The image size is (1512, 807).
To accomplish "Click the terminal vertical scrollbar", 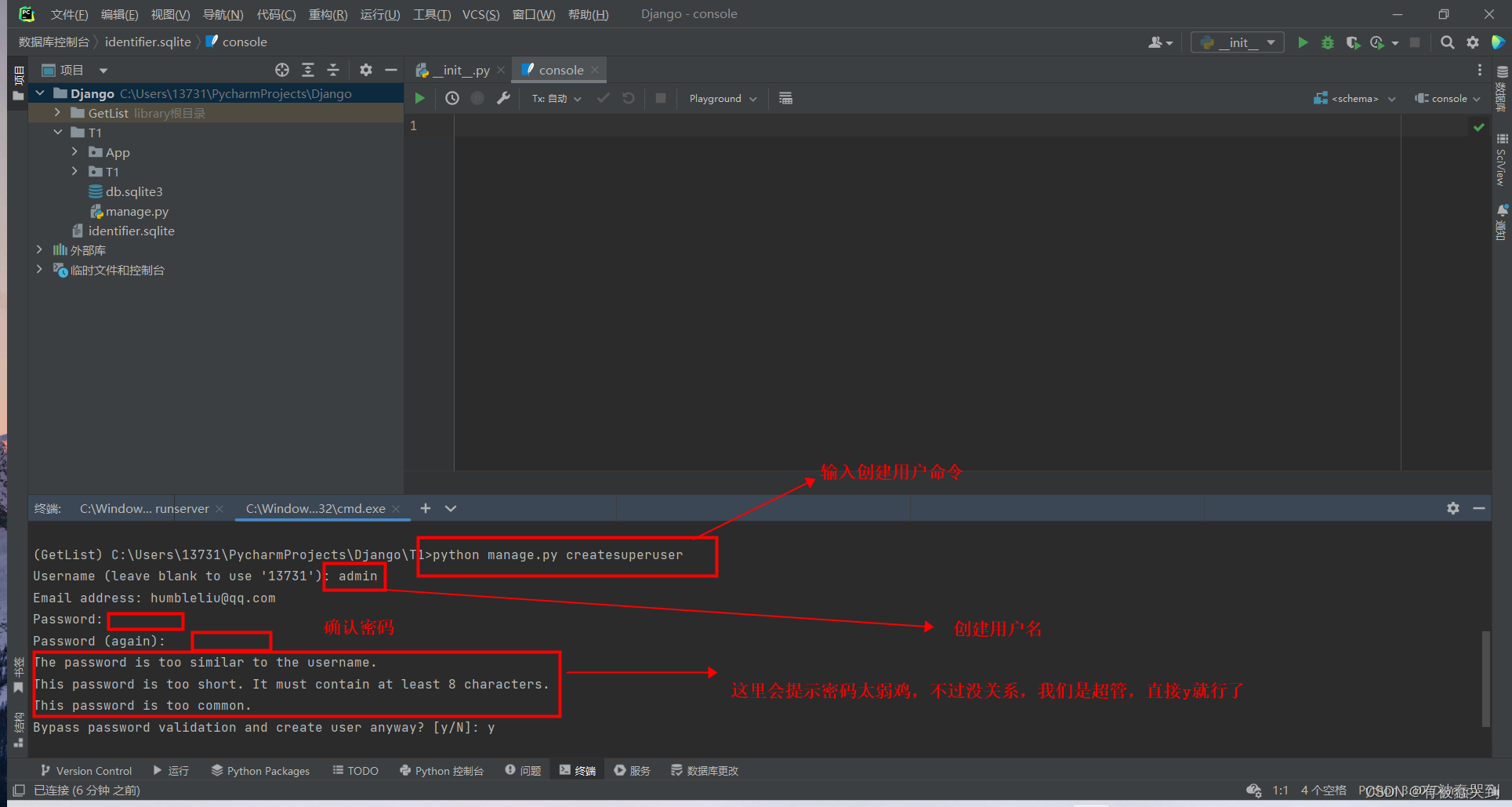I will pos(1485,678).
